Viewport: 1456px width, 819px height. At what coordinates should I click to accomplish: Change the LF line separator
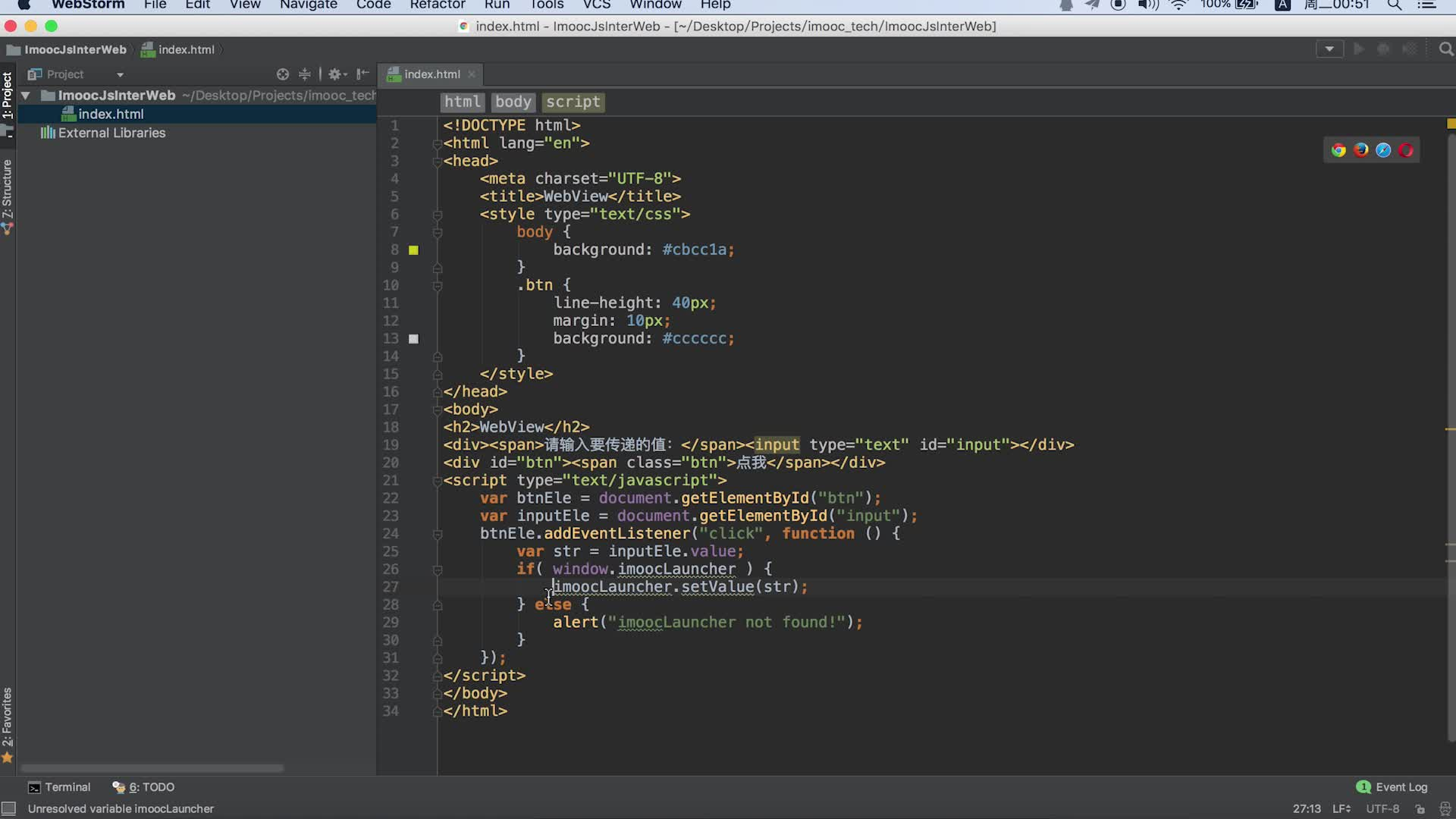coord(1341,809)
